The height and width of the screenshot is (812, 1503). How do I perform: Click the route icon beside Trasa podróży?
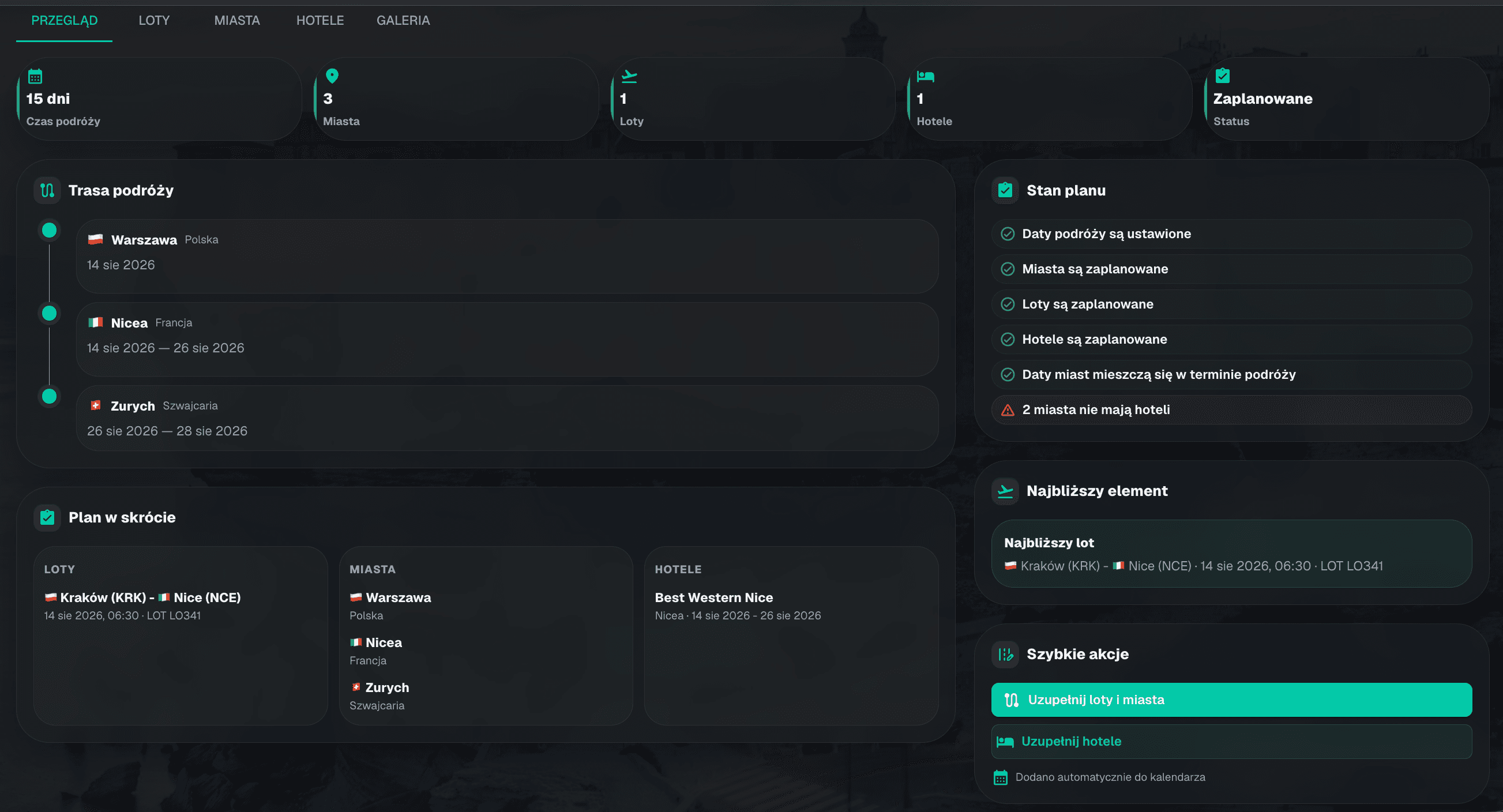tap(47, 190)
